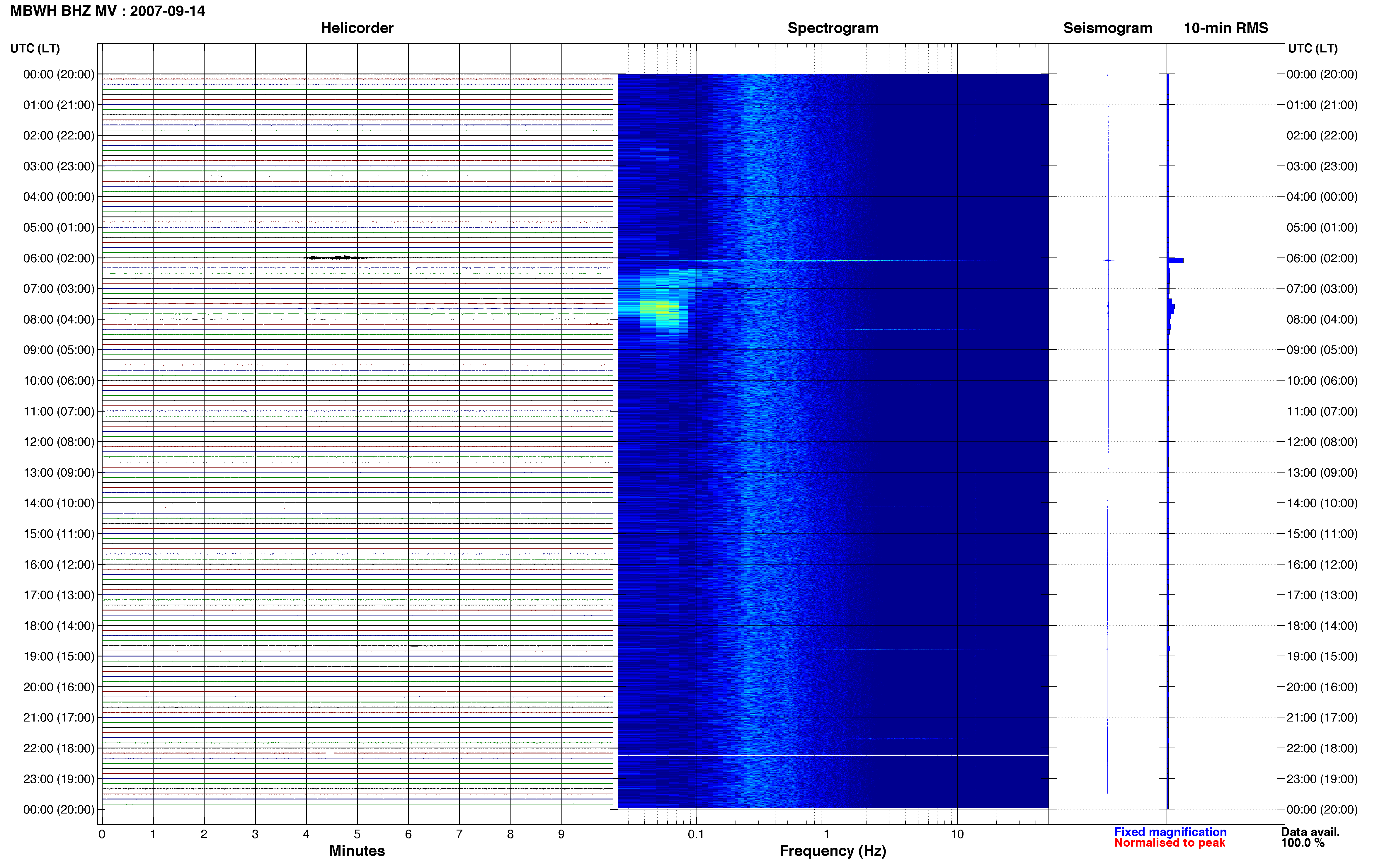Click the left '19:00 (15:00)' time label
1389x868 pixels.
point(59,656)
